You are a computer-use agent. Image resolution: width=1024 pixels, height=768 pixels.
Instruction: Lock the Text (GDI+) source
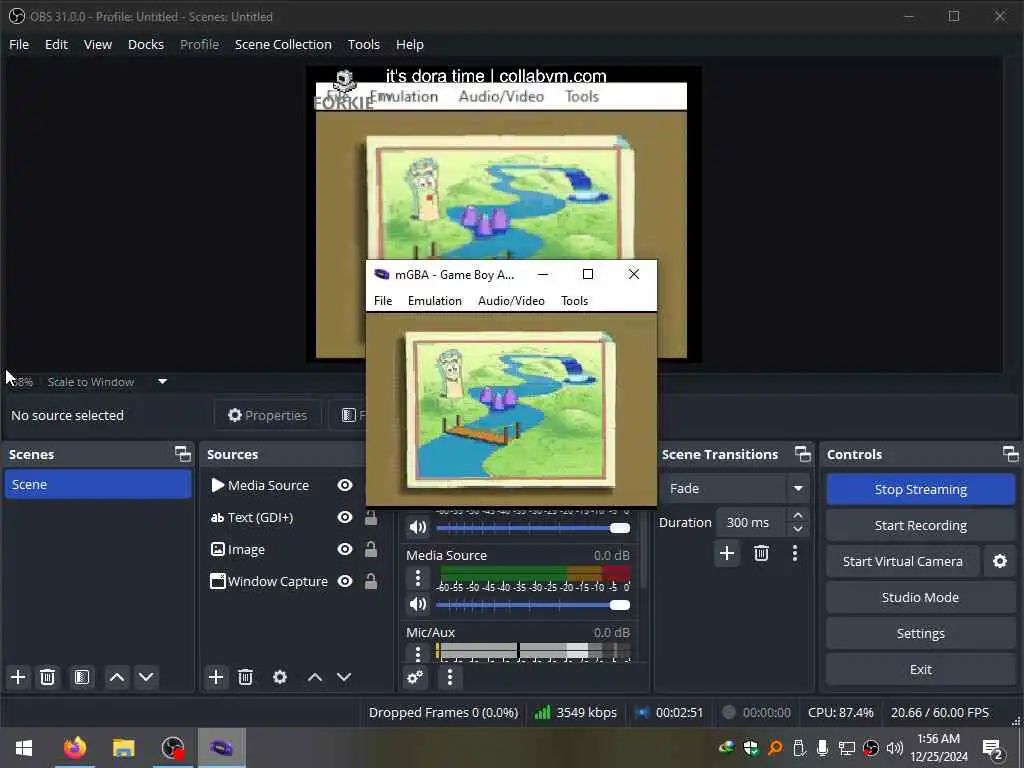[x=371, y=517]
